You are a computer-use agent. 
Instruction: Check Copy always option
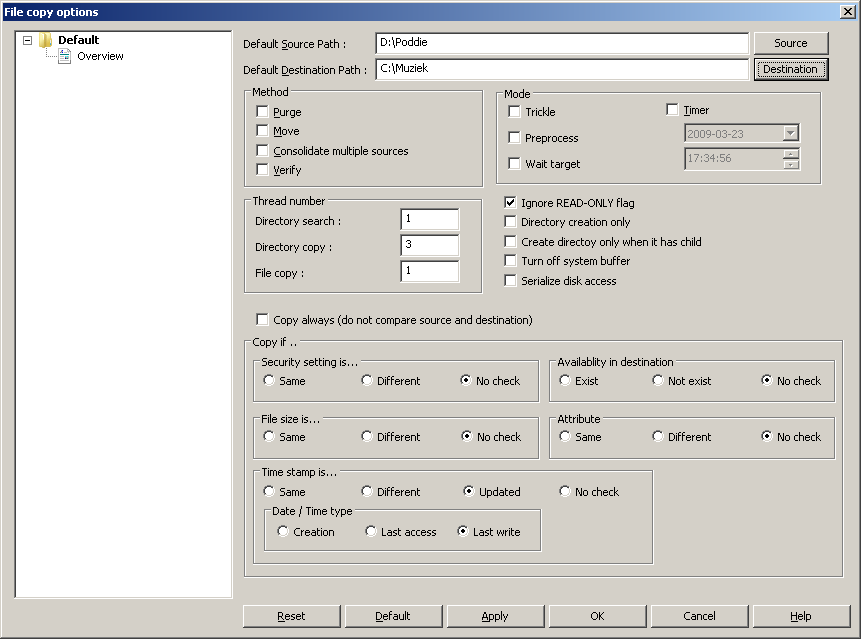click(263, 320)
